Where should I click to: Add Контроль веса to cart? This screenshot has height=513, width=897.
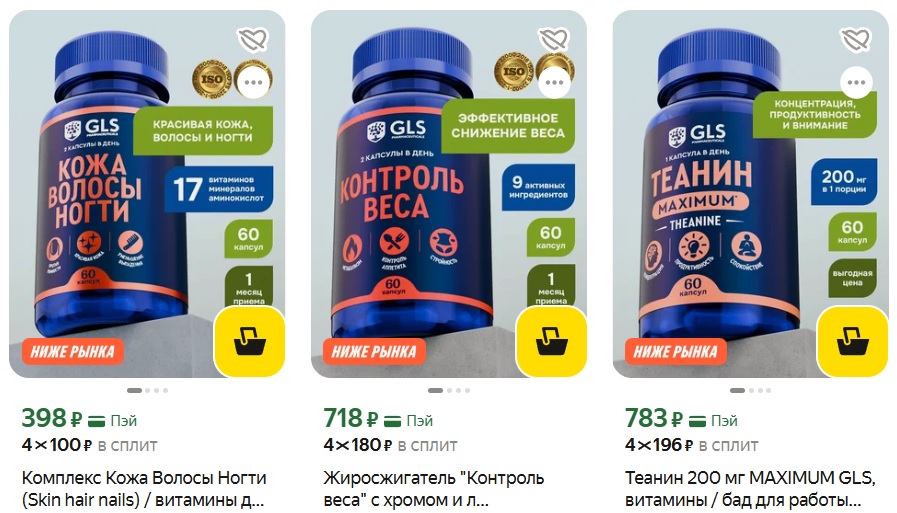click(x=551, y=341)
